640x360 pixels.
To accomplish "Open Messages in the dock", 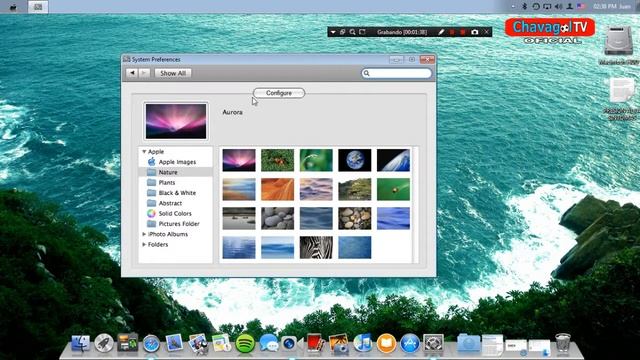I will pos(269,343).
